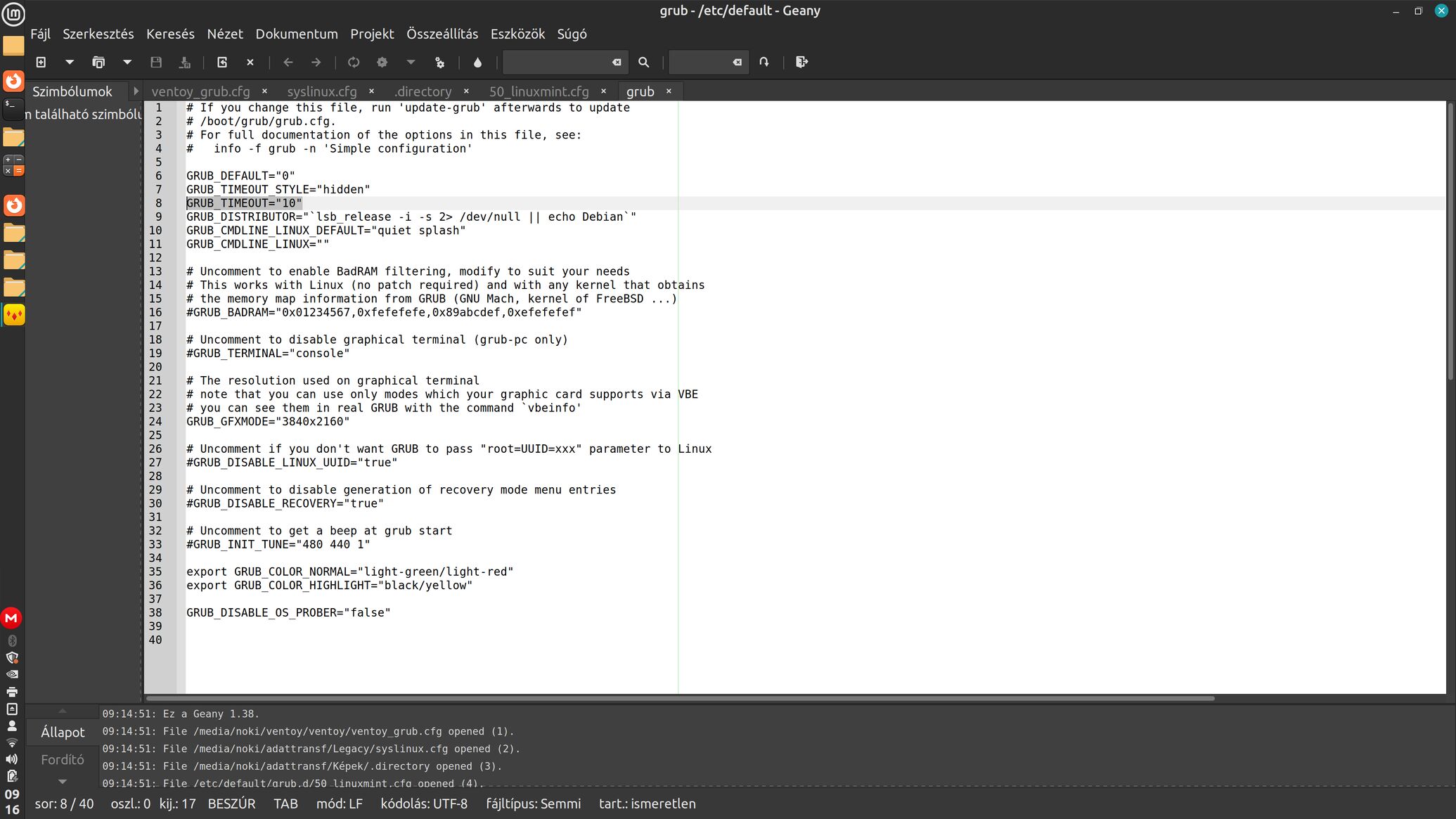Click the sidebar tabs scroll-right arrow
Viewport: 1456px width, 819px height.
[x=136, y=91]
